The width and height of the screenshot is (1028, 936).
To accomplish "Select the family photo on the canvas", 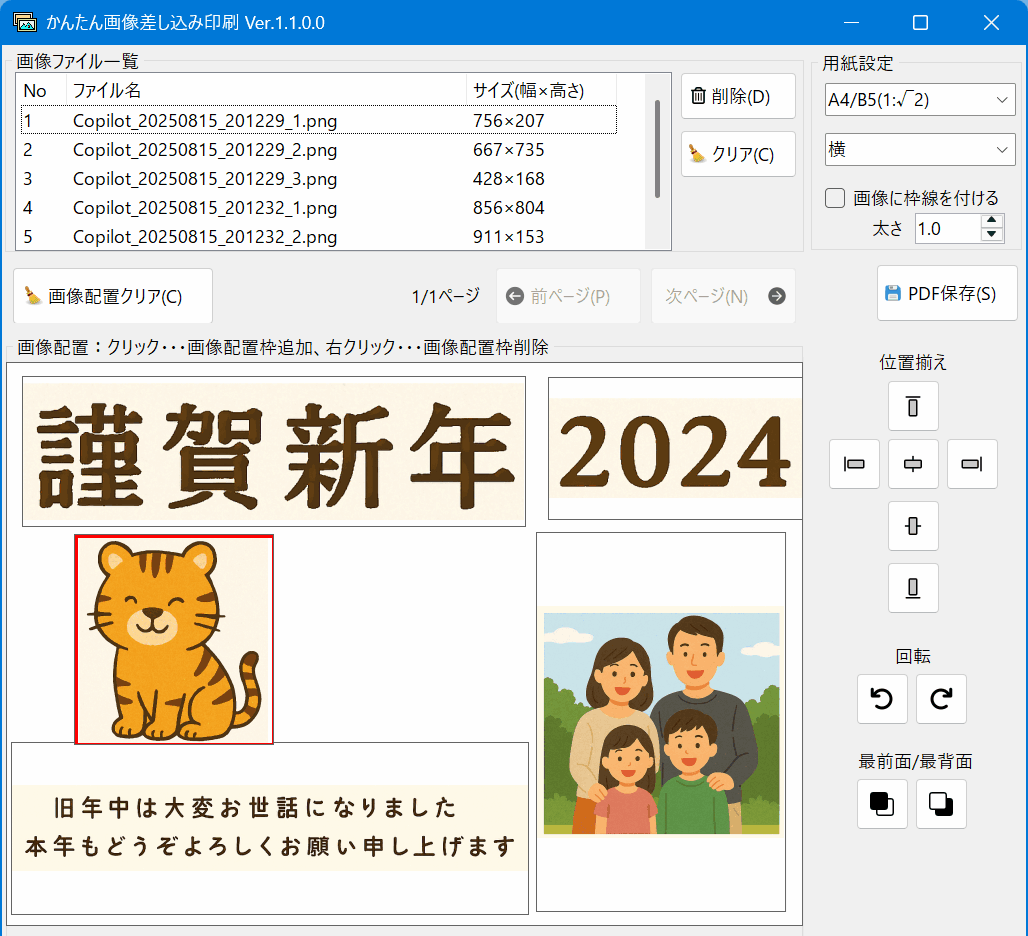I will pyautogui.click(x=661, y=720).
